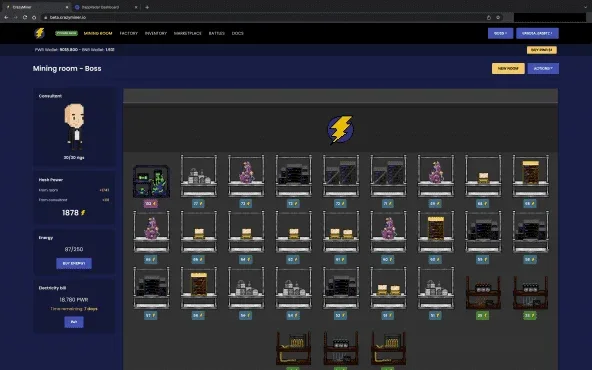Select the wooden rack rig labeled 23

coord(530,292)
